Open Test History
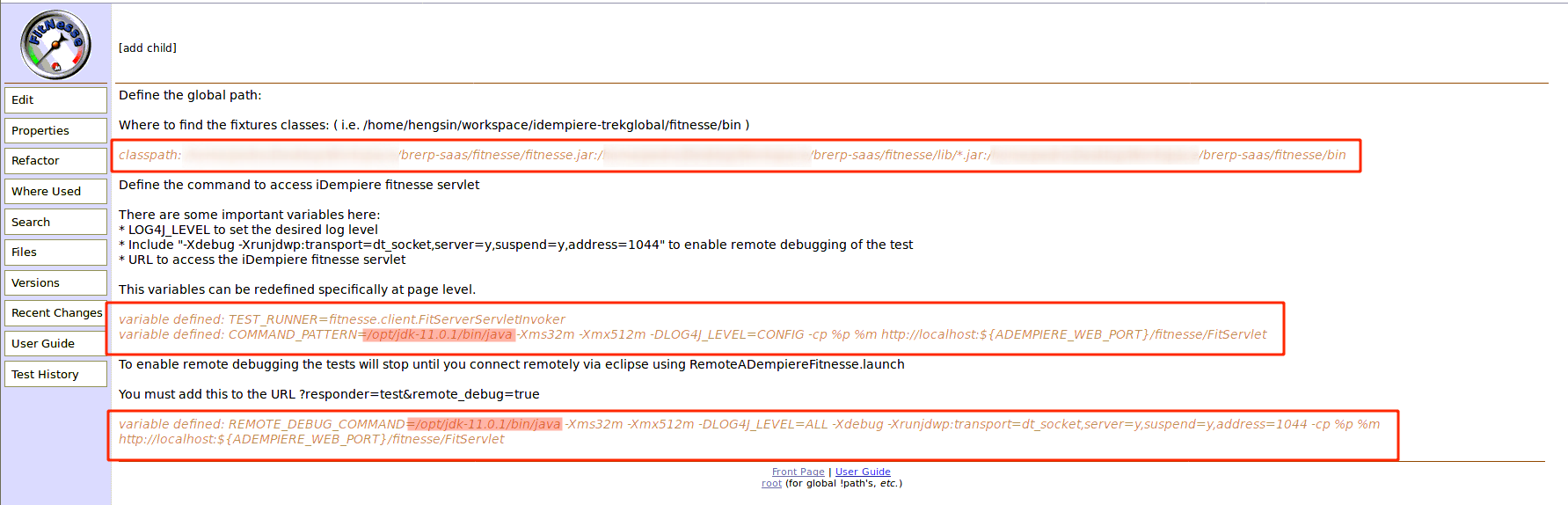Image resolution: width=1568 pixels, height=505 pixels. pos(55,374)
